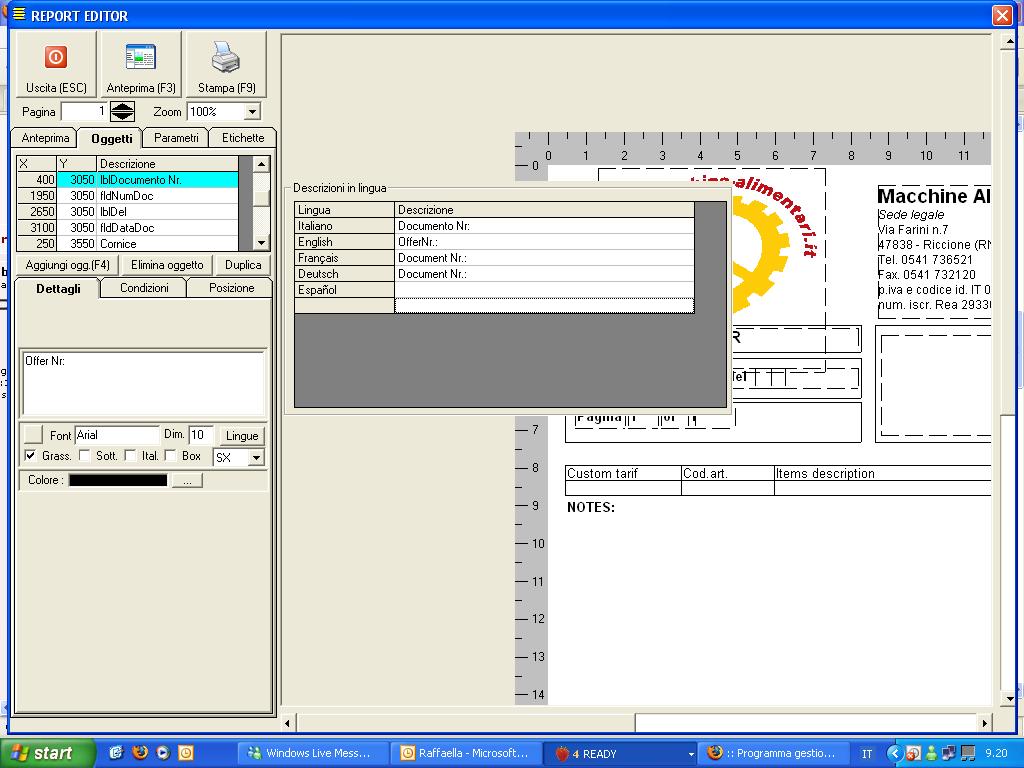Open the Posizione tab
Image resolution: width=1024 pixels, height=768 pixels.
pos(231,288)
